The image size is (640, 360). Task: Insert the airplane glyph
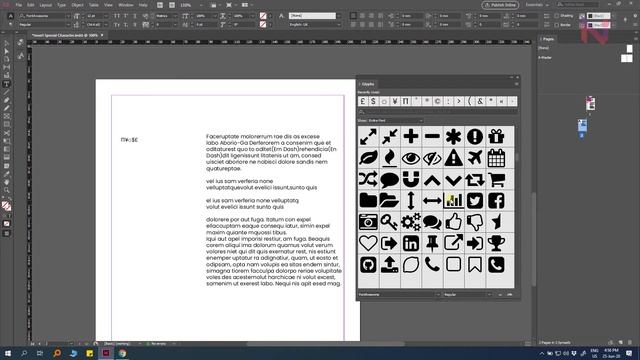point(475,158)
